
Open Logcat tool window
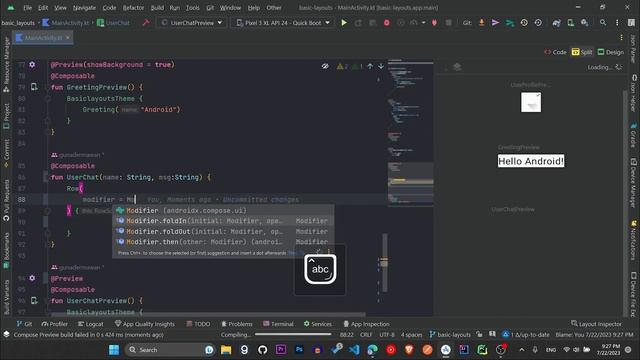pos(90,324)
